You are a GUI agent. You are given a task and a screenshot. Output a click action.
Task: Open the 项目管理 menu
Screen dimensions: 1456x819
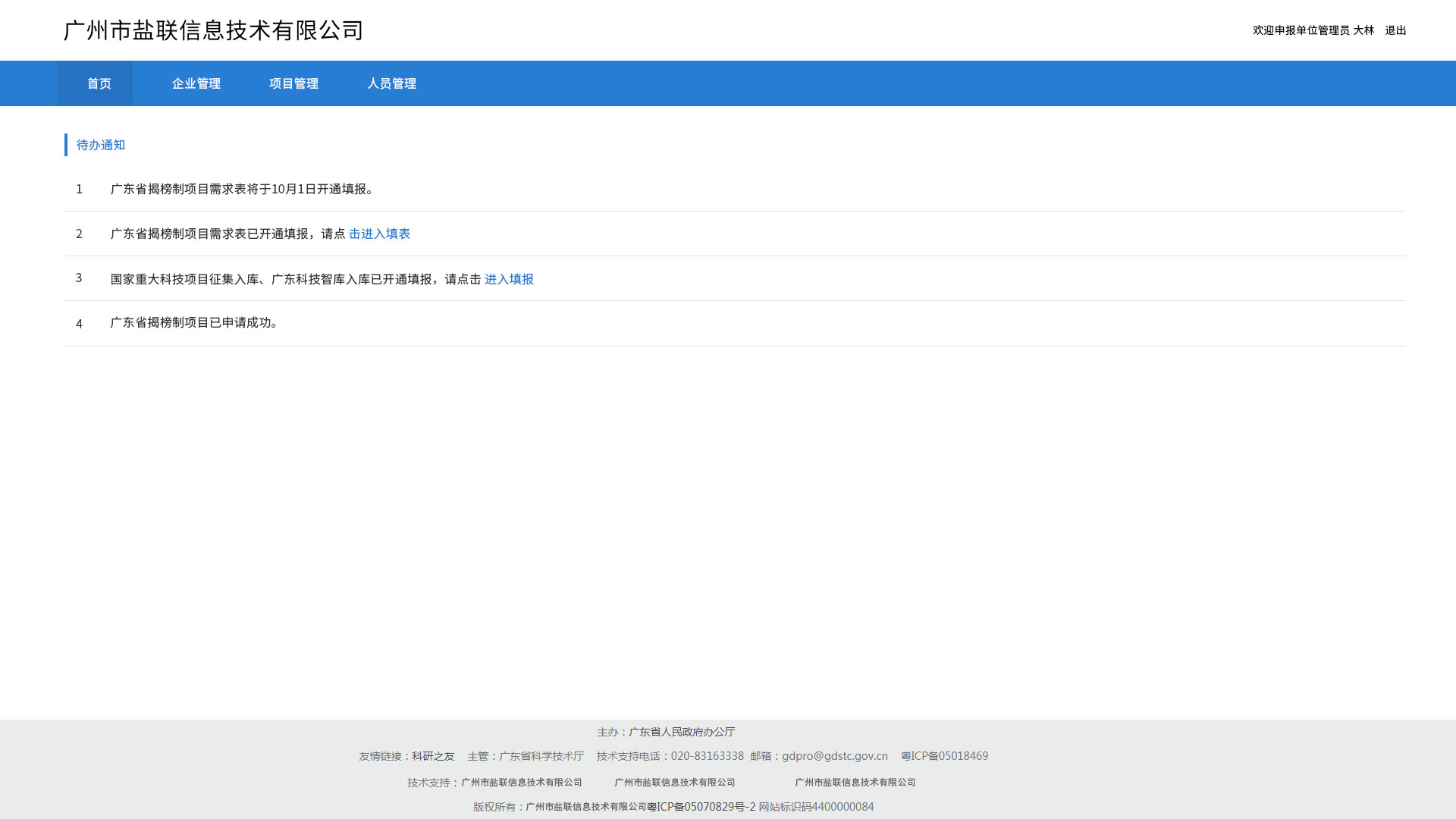pyautogui.click(x=293, y=83)
